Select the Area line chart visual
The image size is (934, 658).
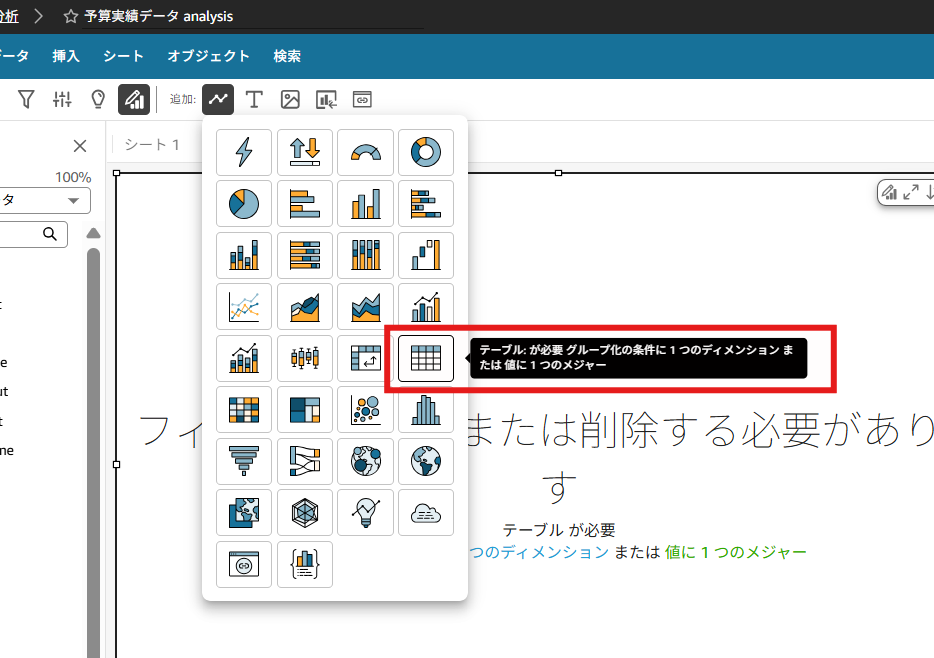point(304,307)
